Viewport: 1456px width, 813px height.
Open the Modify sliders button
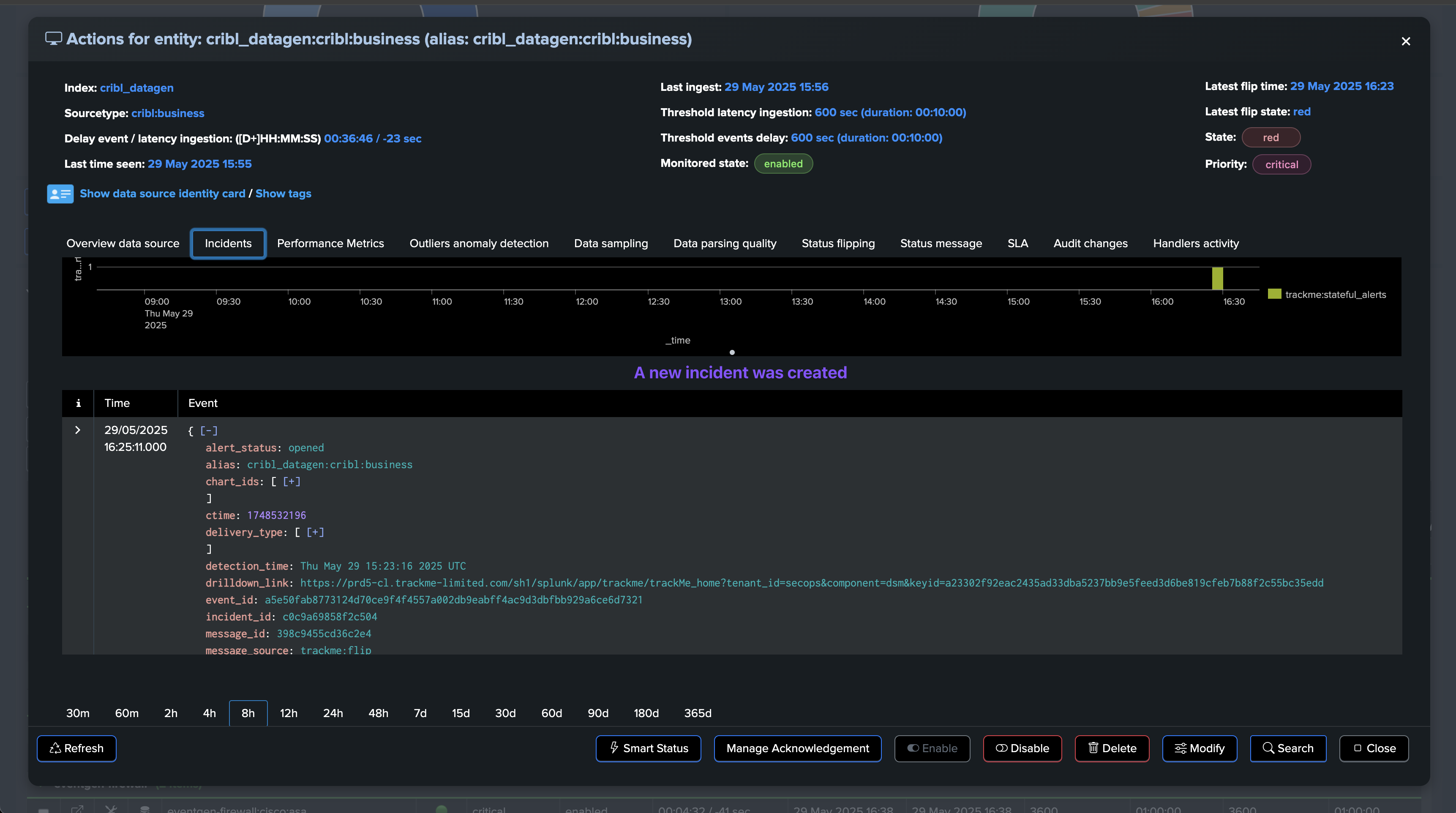pyautogui.click(x=1199, y=748)
